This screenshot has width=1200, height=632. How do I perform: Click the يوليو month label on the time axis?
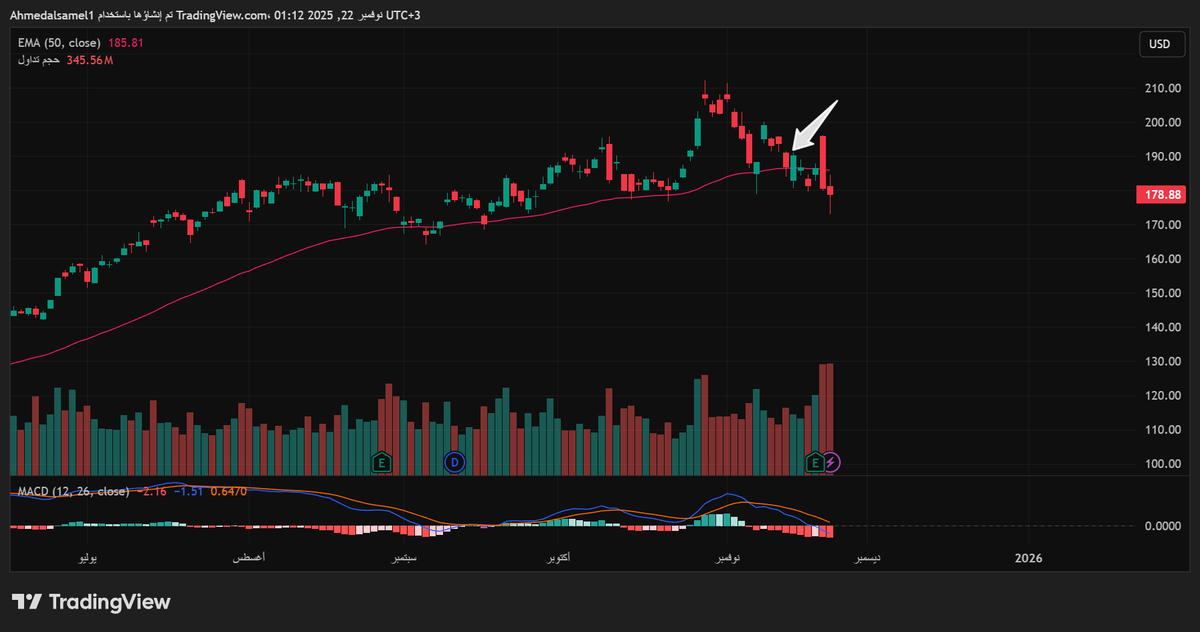[x=88, y=559]
